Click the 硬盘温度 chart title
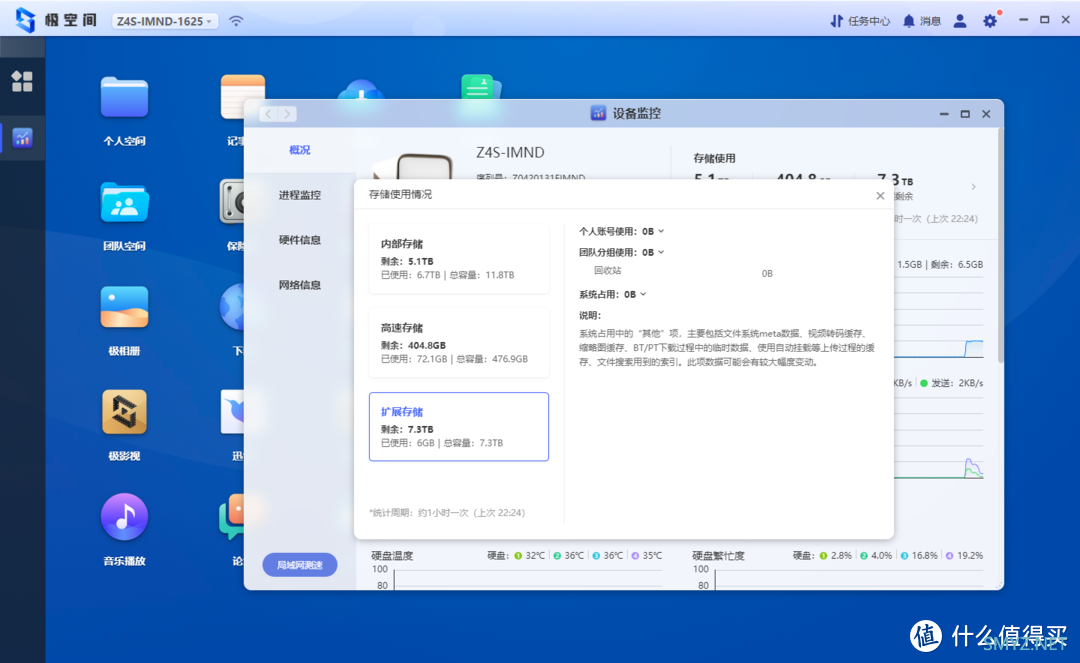This screenshot has height=663, width=1080. [392, 556]
